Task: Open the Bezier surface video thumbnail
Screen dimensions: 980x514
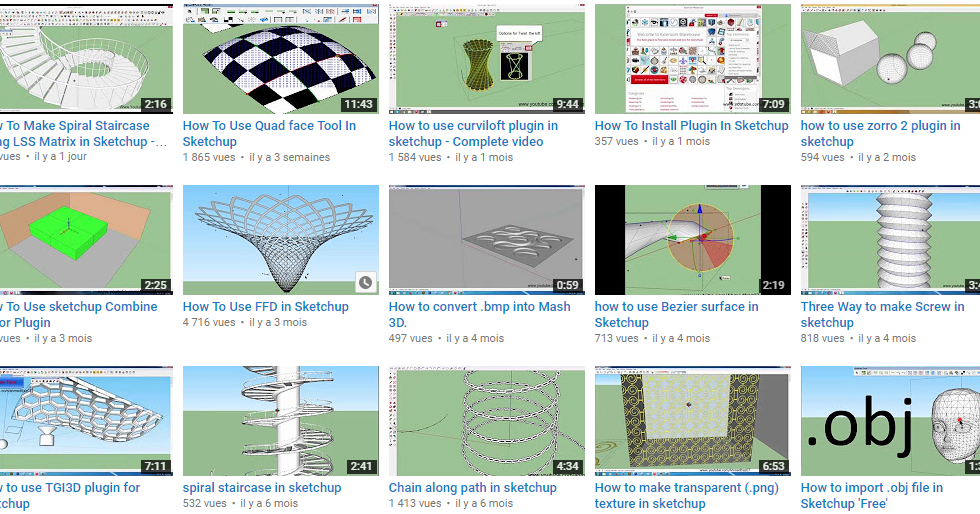Action: pos(692,239)
